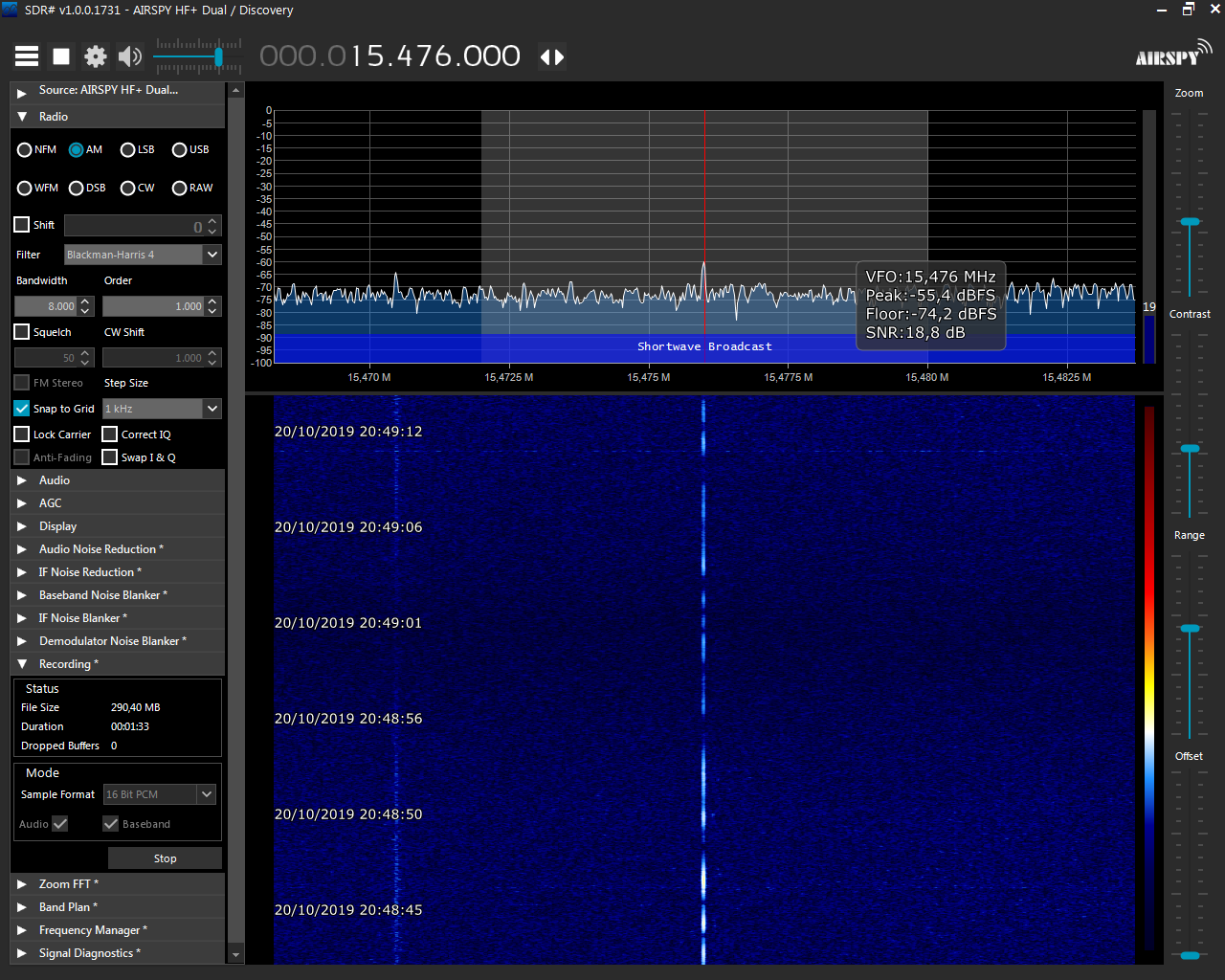
Task: Enable Swap I & Q
Action: pyautogui.click(x=110, y=457)
